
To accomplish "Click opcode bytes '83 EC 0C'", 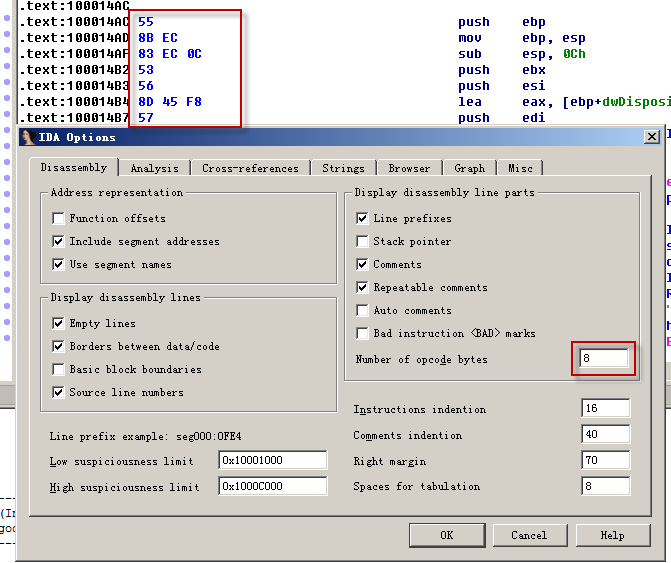I will pos(169,54).
